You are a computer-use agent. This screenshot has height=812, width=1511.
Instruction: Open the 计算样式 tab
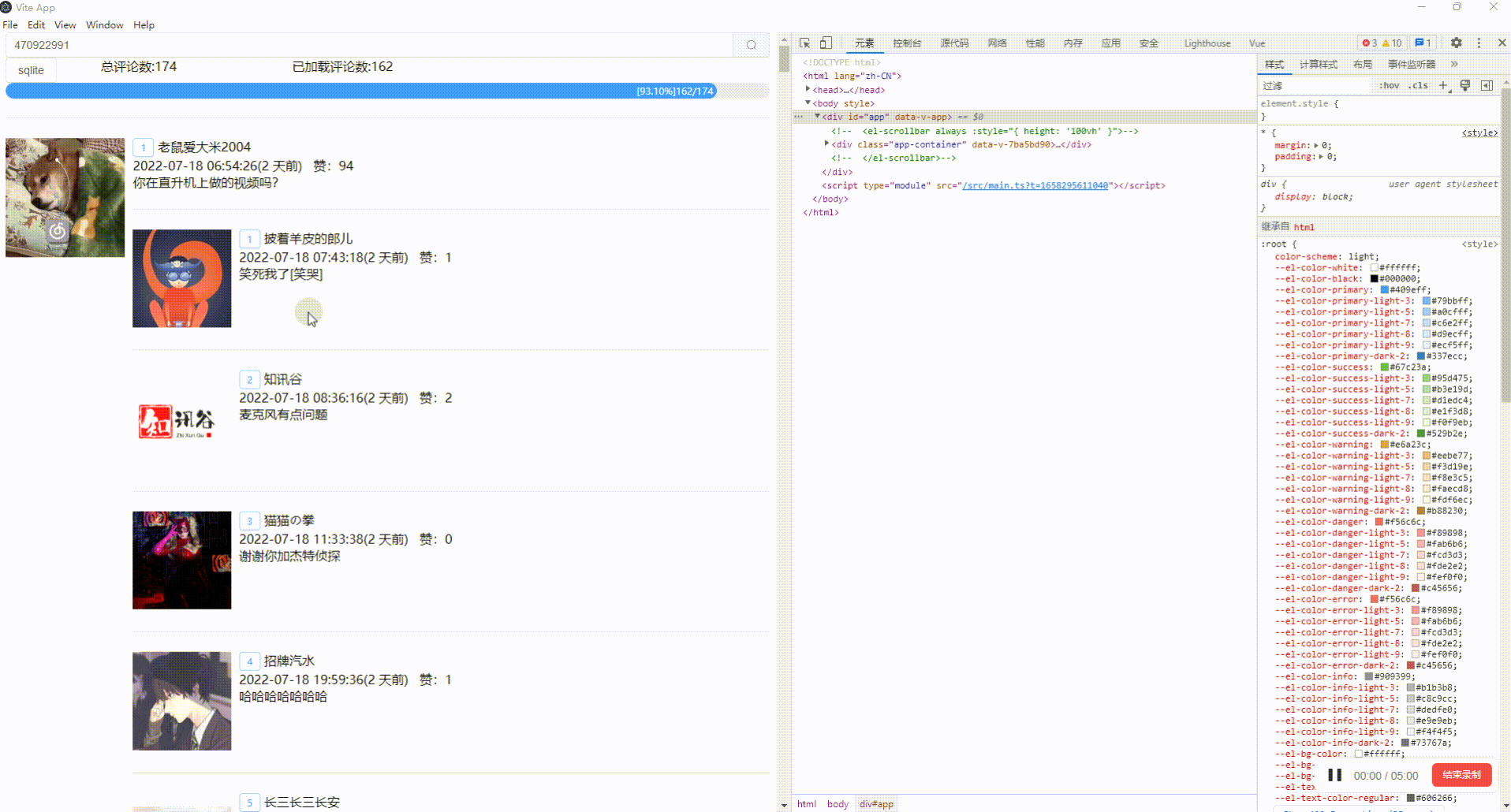[x=1318, y=64]
